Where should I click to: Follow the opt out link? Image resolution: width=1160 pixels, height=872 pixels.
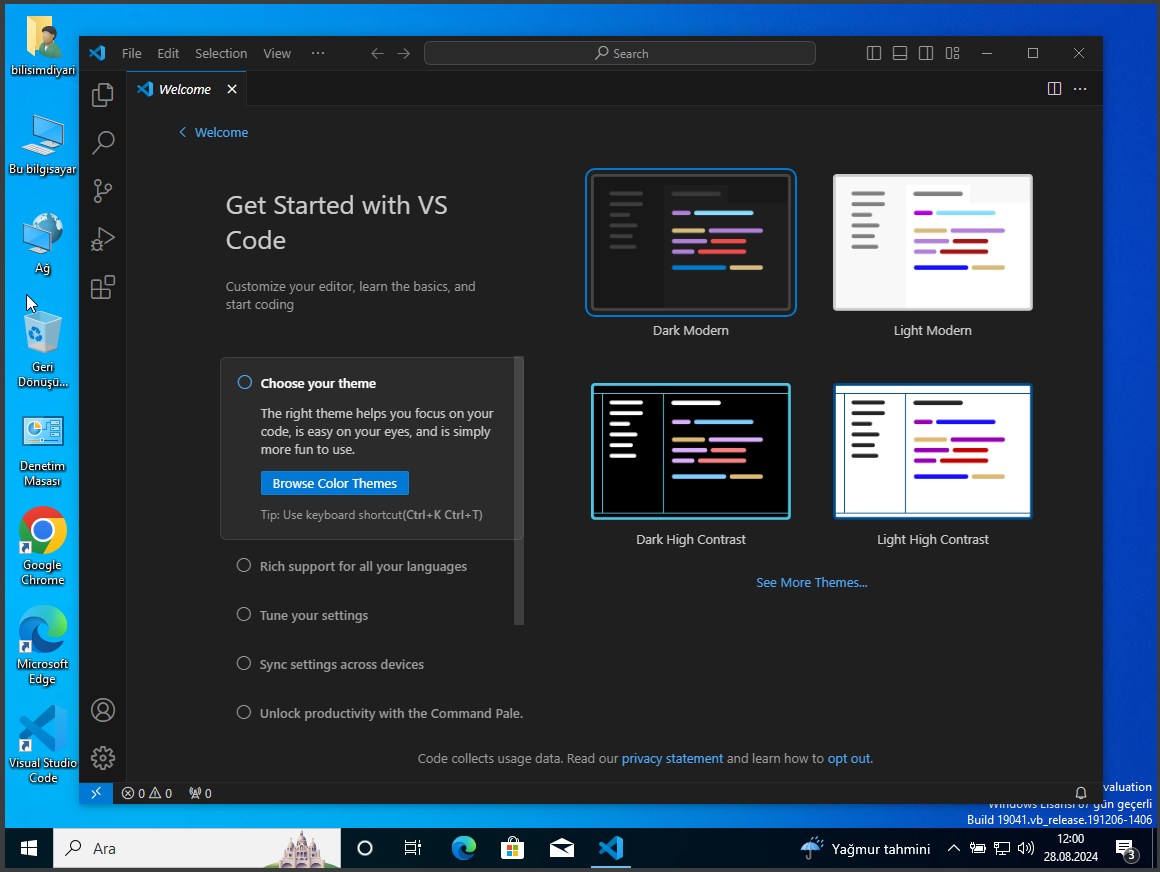(849, 758)
